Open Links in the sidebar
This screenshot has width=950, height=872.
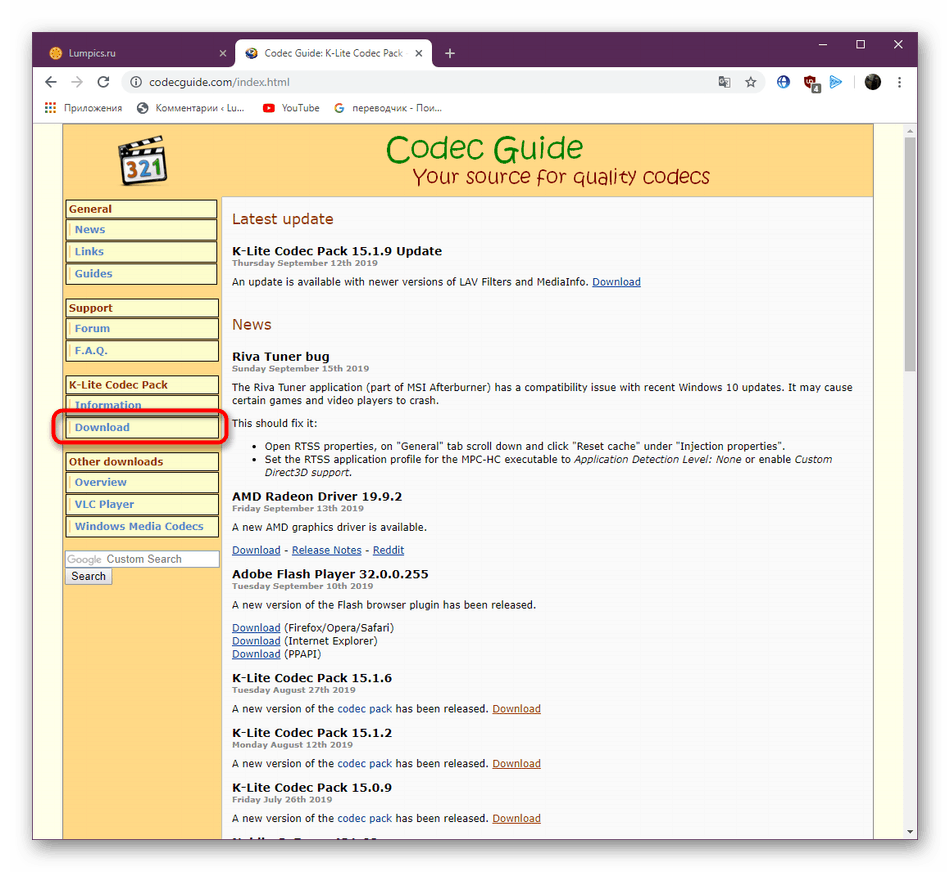141,251
